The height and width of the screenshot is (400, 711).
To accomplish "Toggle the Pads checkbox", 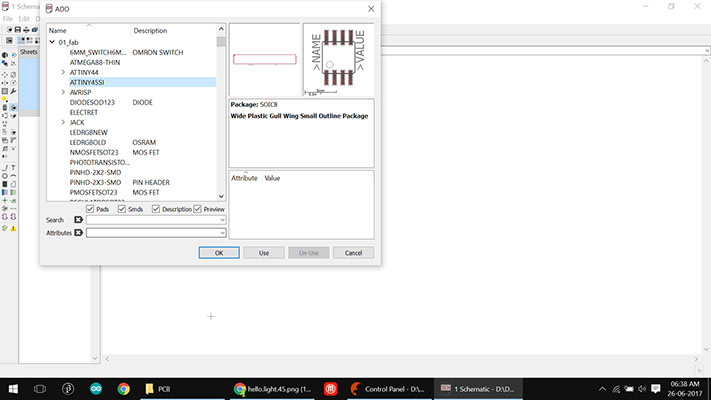I will coord(90,209).
